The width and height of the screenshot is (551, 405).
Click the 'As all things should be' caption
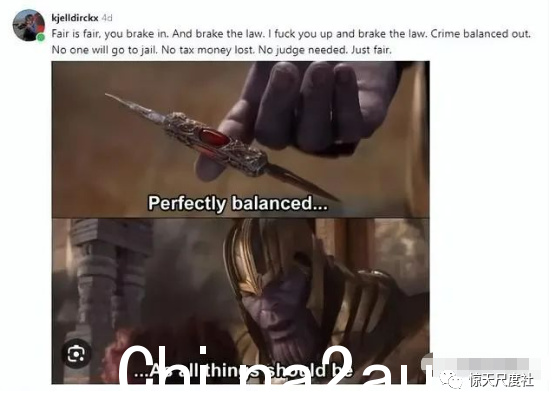tap(244, 371)
